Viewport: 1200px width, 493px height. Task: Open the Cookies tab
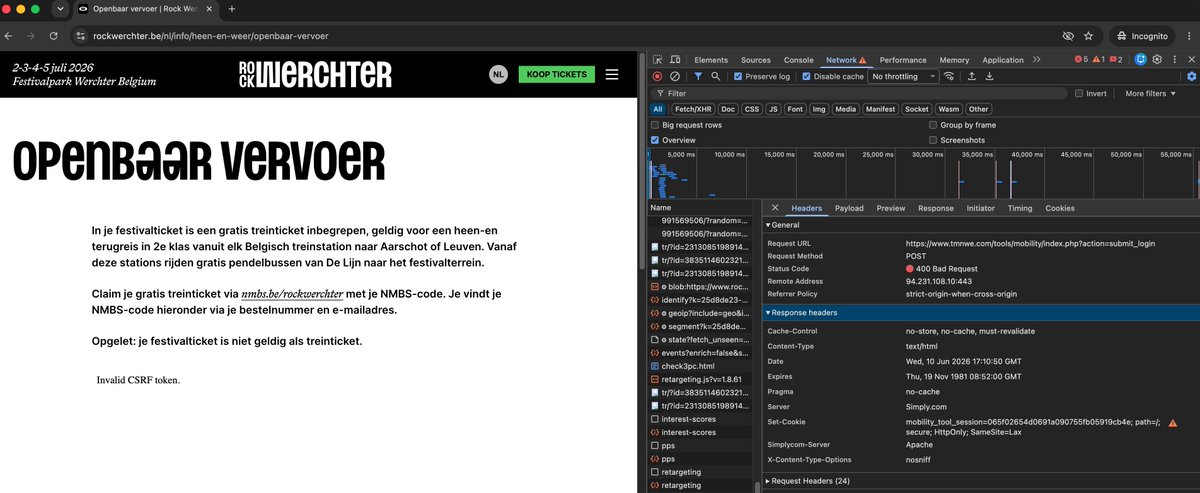[1060, 208]
